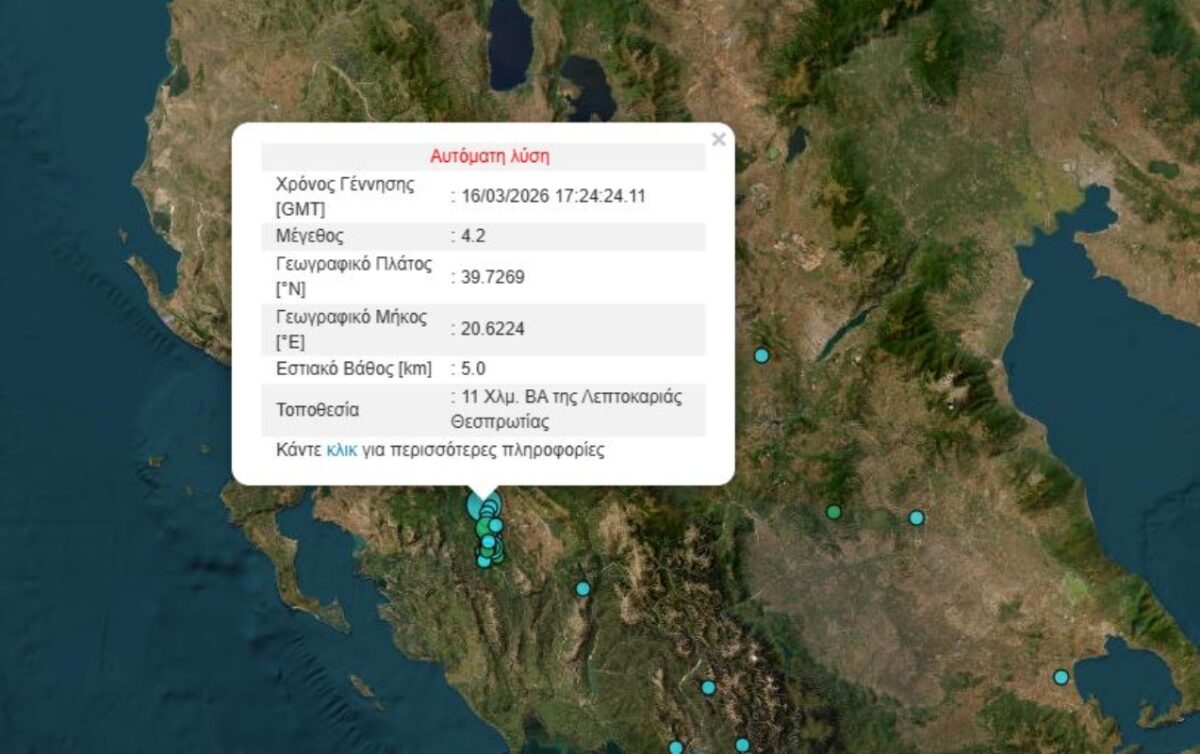Click the longitude value 20.6224
Screen dimensions: 1200x754
click(x=492, y=328)
